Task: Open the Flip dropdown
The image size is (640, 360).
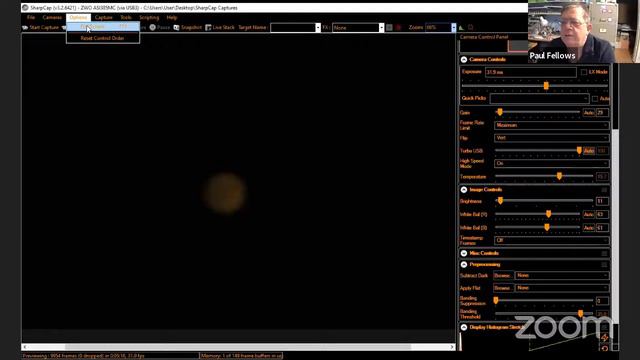Action: click(552, 138)
